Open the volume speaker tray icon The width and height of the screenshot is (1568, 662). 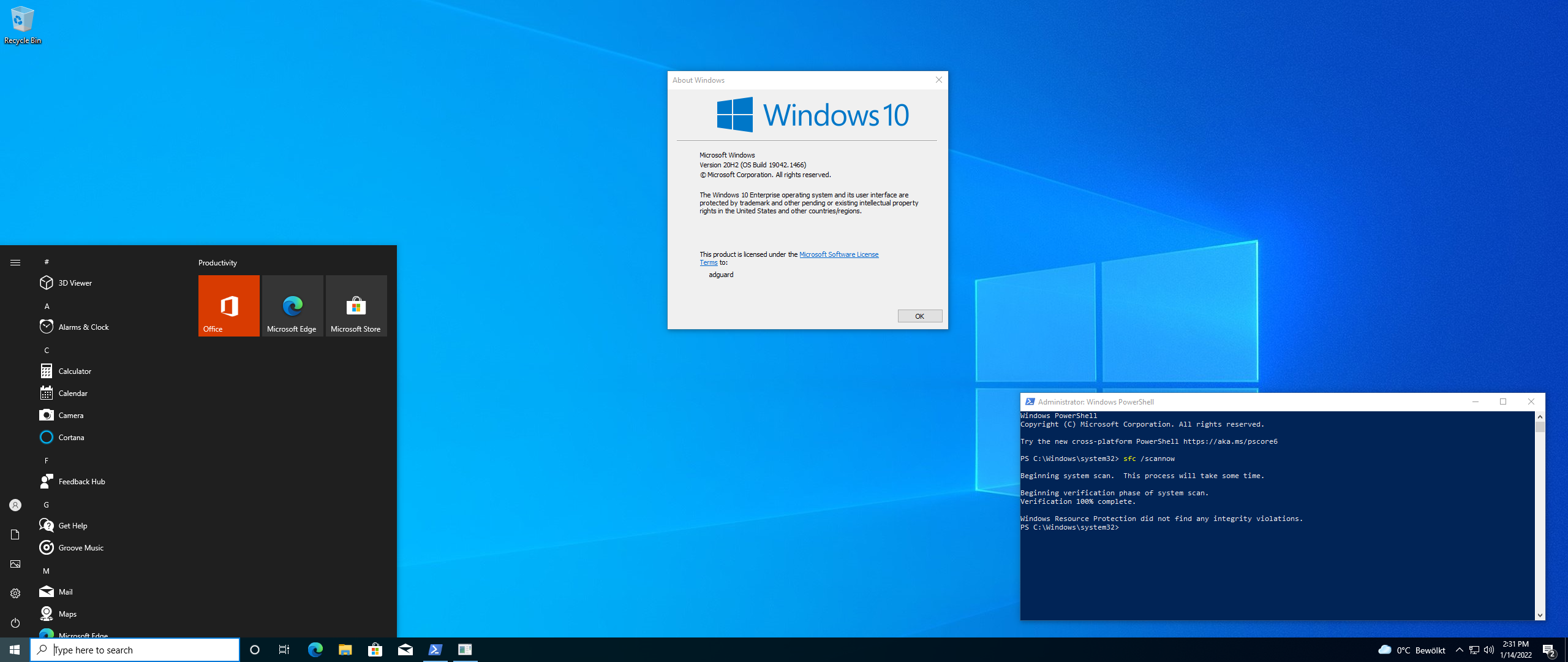[x=1489, y=650]
